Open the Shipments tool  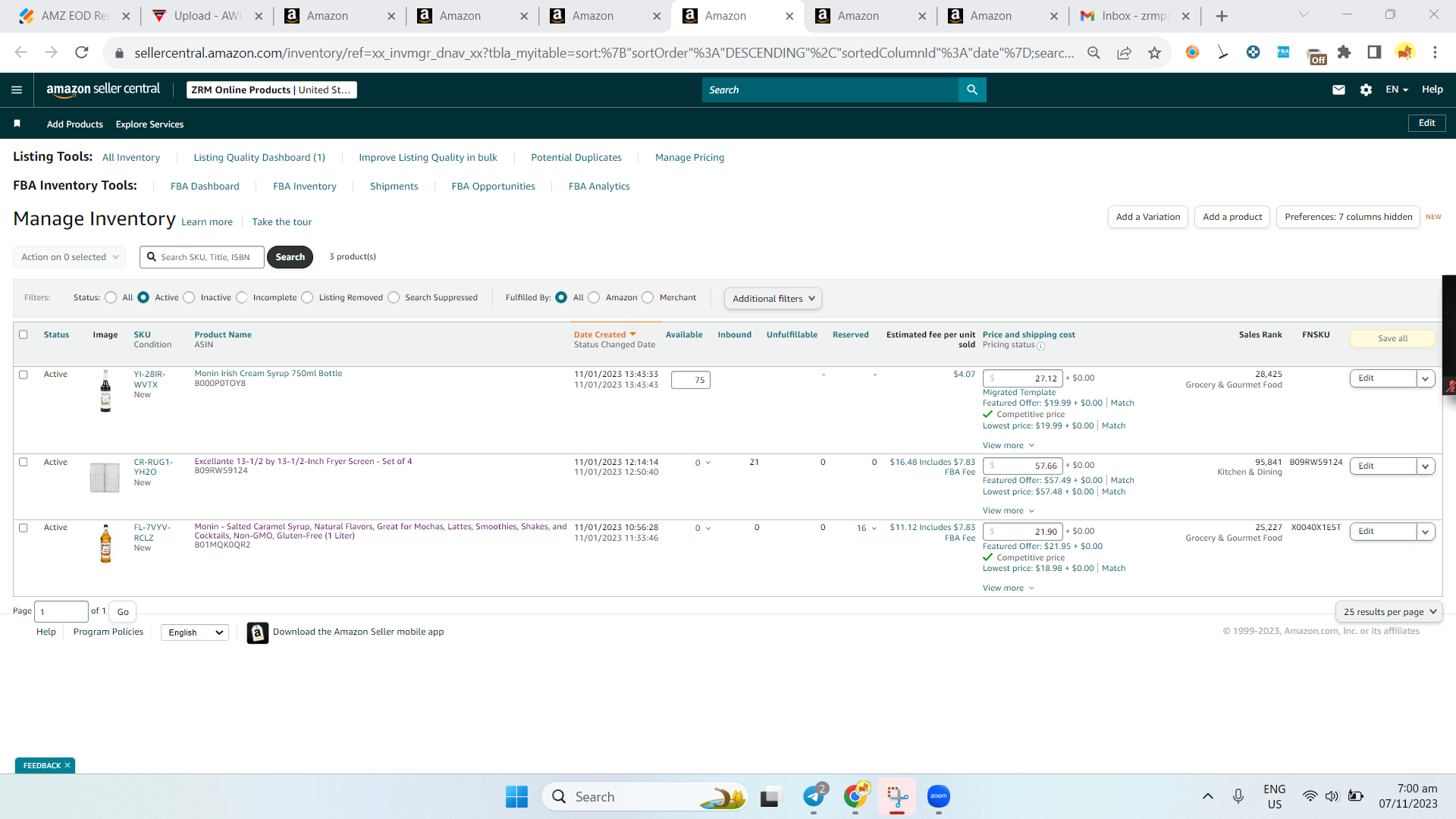point(394,187)
